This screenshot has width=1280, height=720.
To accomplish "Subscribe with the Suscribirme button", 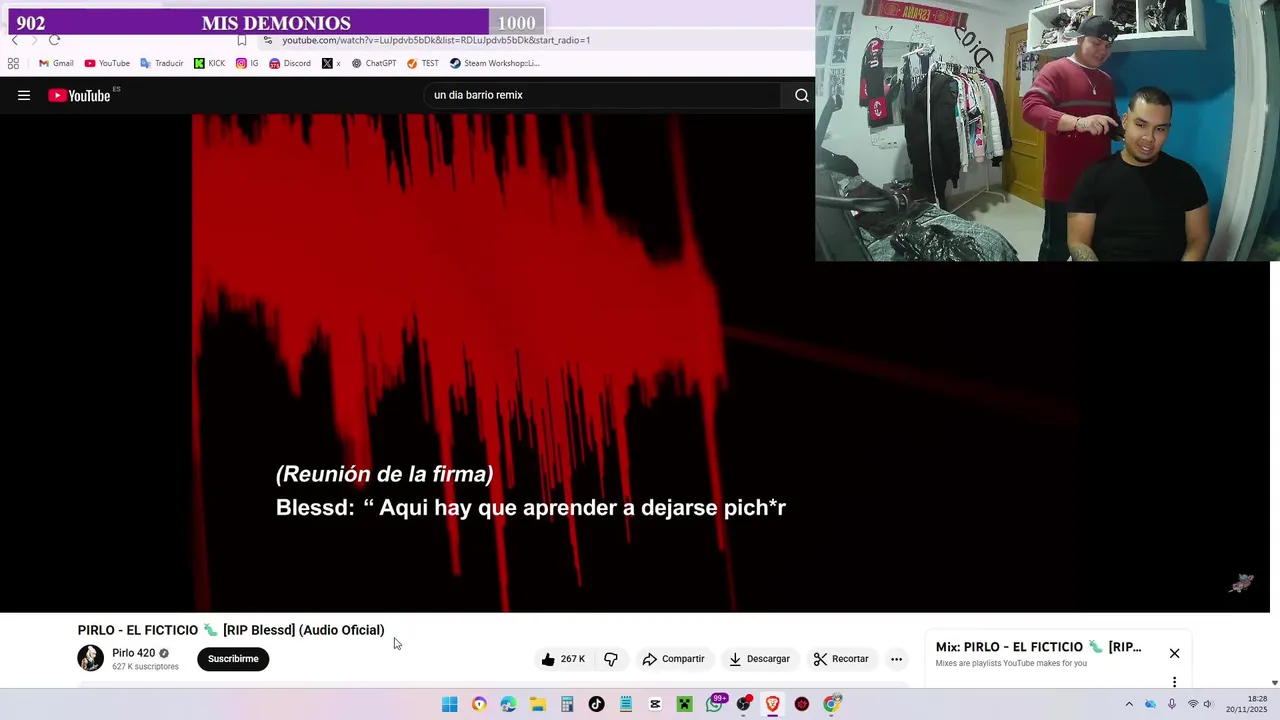I will pyautogui.click(x=233, y=659).
